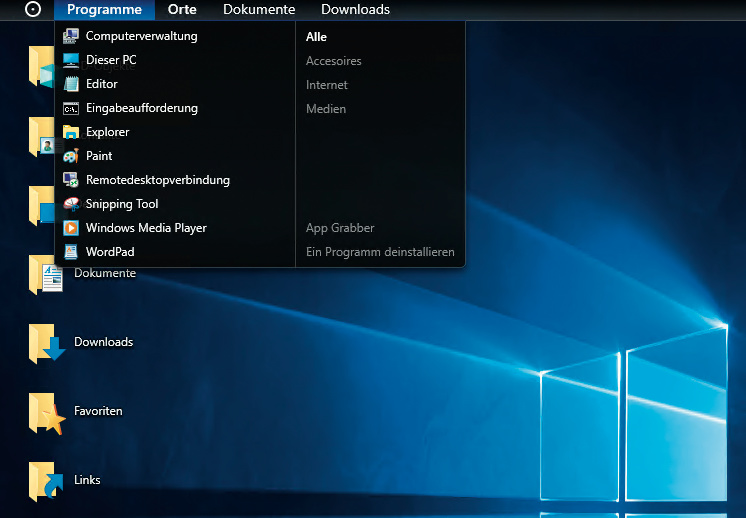Image resolution: width=746 pixels, height=518 pixels.
Task: Open the Orte menu
Action: point(182,10)
